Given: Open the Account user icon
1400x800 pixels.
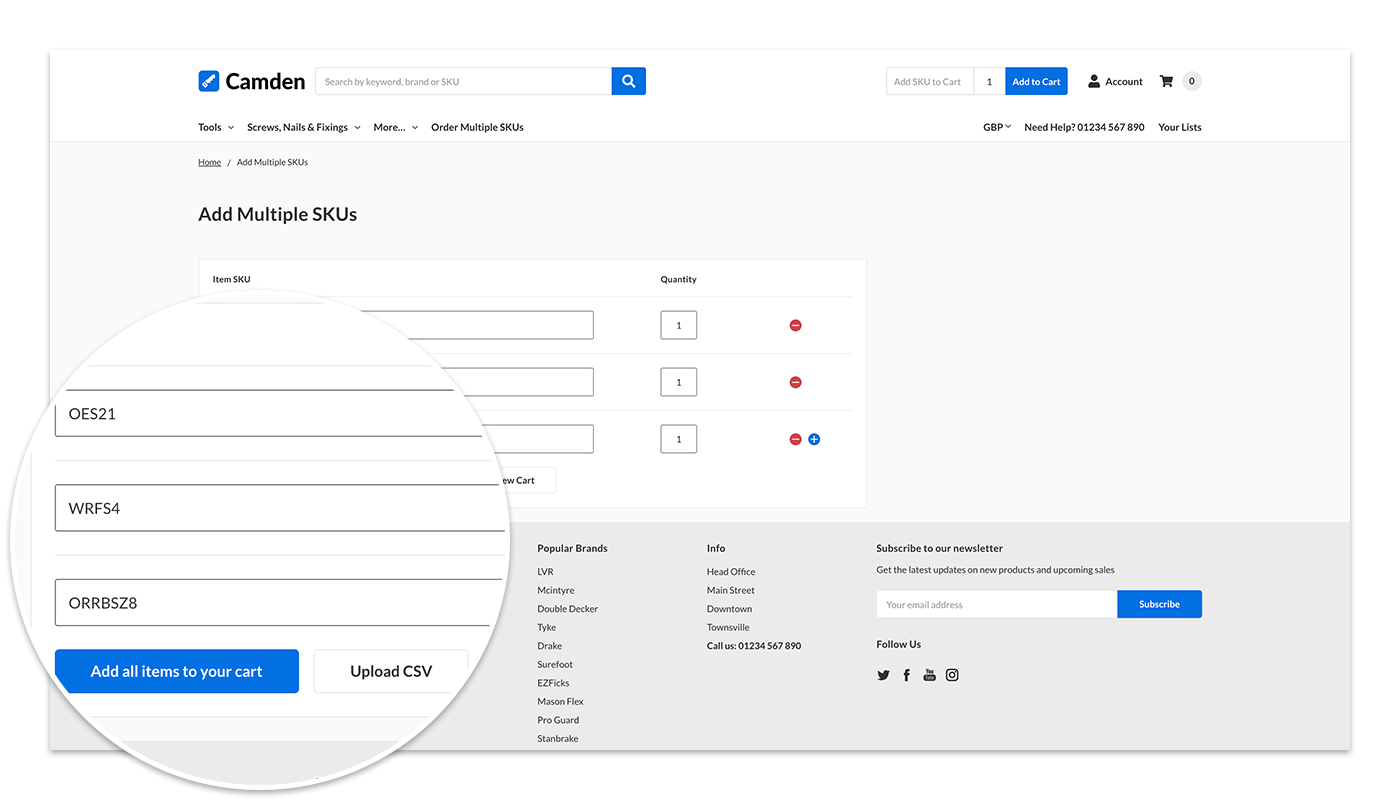Looking at the screenshot, I should click(x=1094, y=81).
